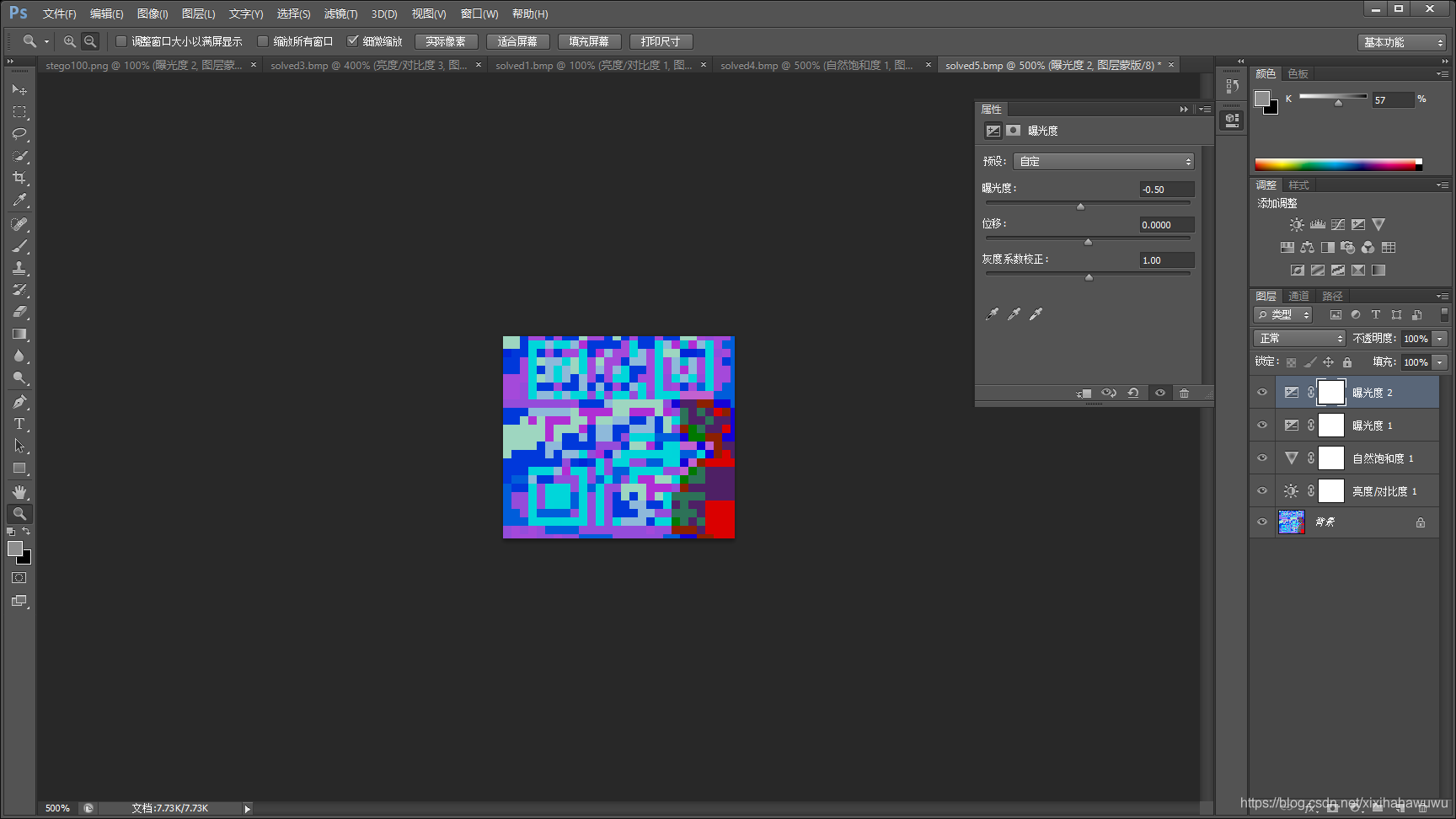
Task: Click the zoom-out magnifier in options bar
Action: [90, 41]
